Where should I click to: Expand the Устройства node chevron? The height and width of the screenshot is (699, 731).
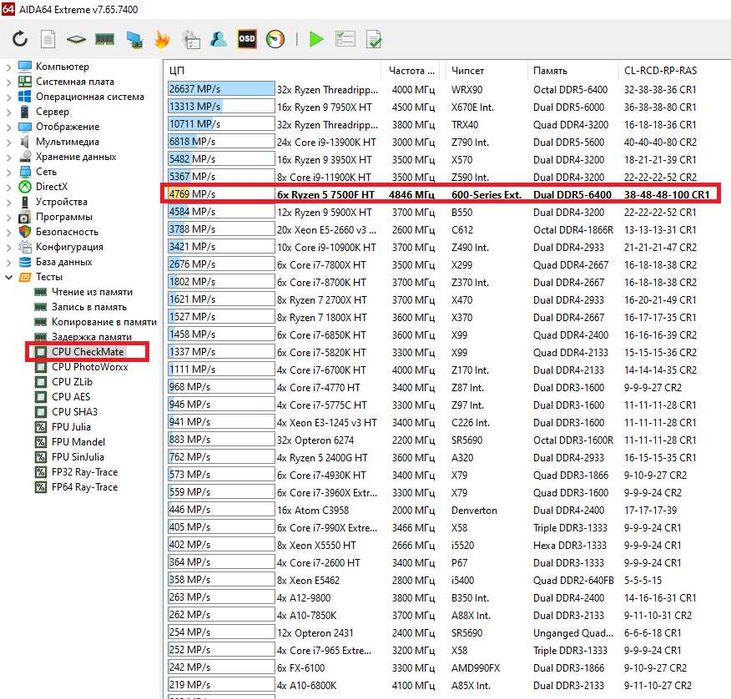[9, 202]
